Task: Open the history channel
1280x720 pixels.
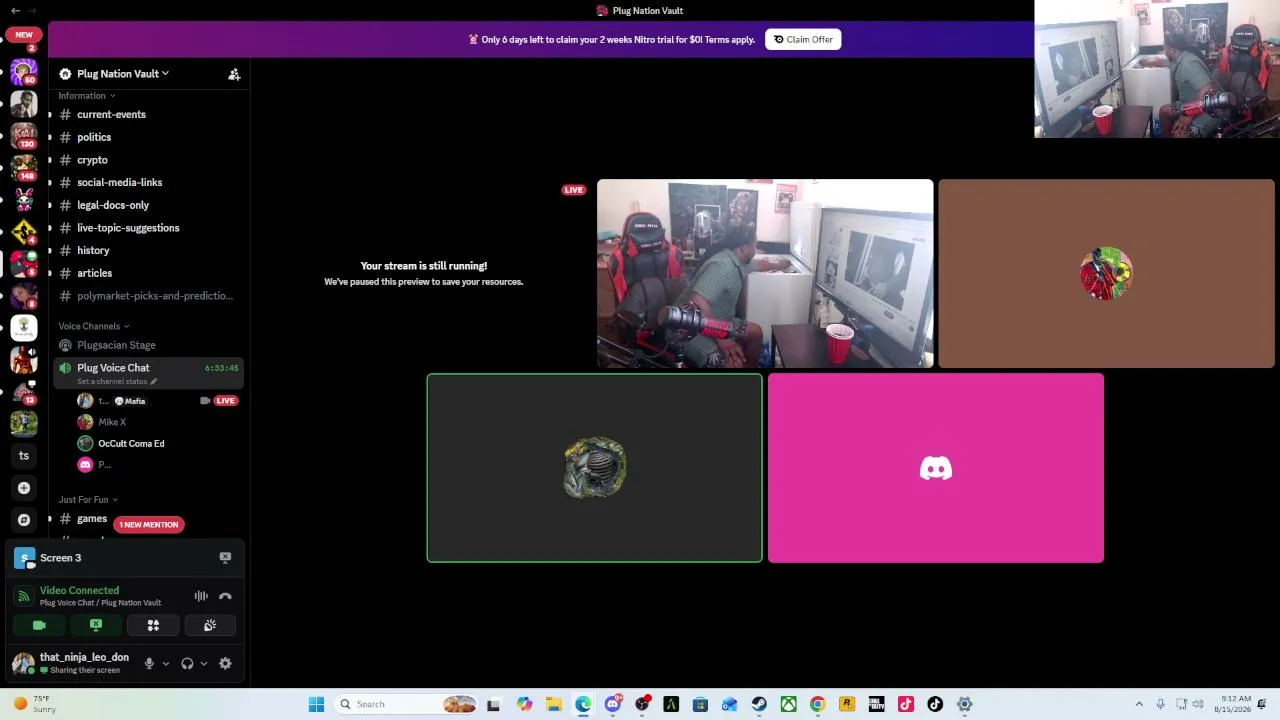Action: [x=146, y=250]
